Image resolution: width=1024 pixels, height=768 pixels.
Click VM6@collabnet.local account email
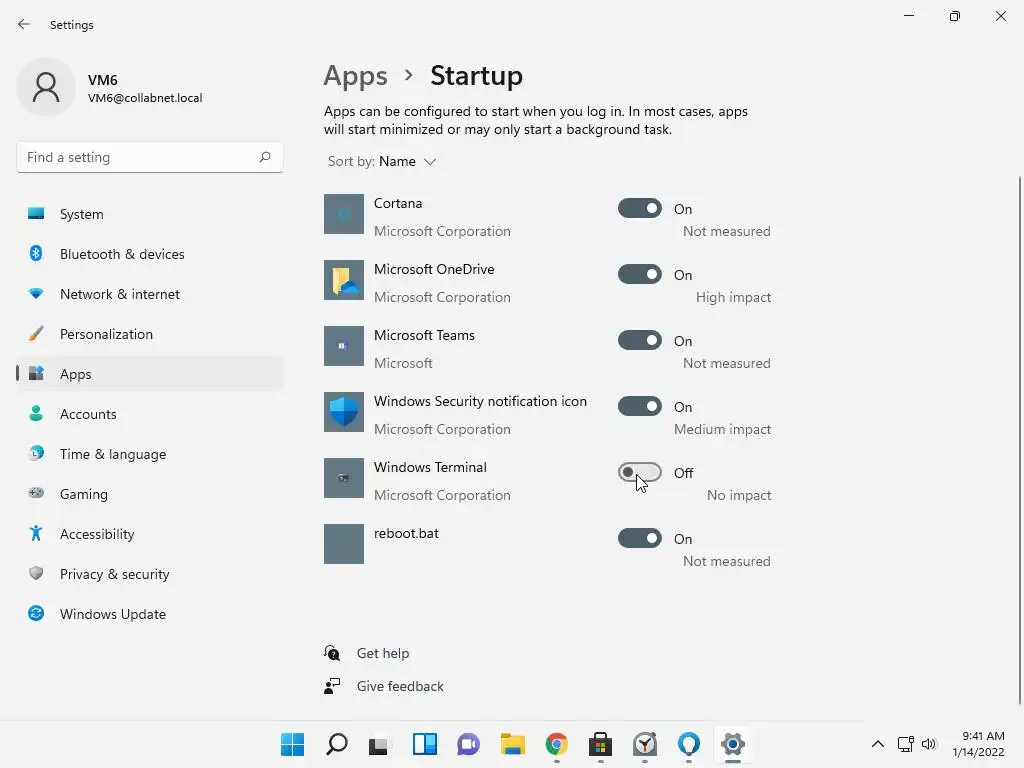(145, 98)
